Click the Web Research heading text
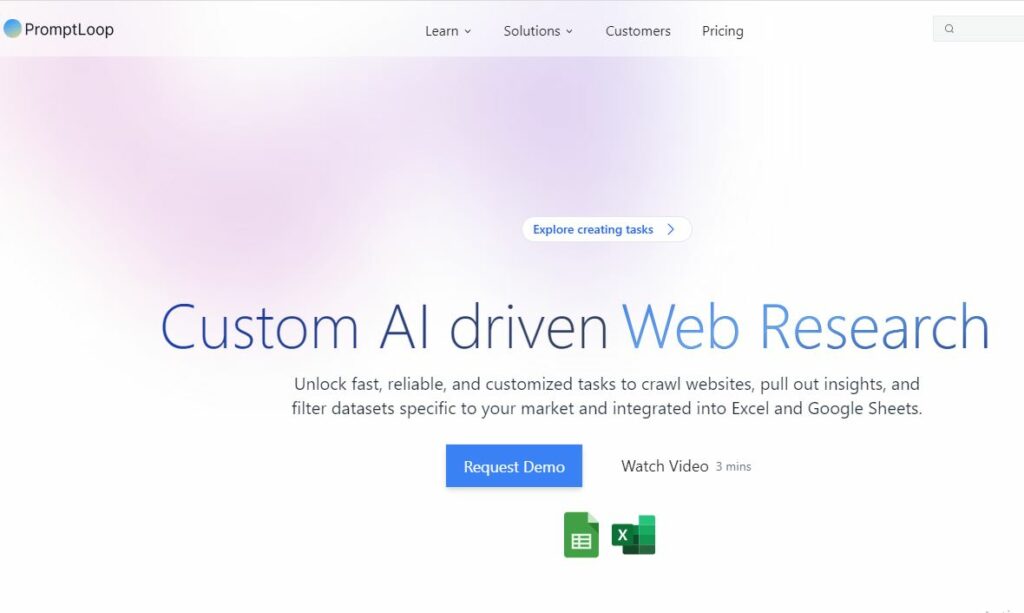Viewport: 1024px width, 613px height. pos(806,326)
